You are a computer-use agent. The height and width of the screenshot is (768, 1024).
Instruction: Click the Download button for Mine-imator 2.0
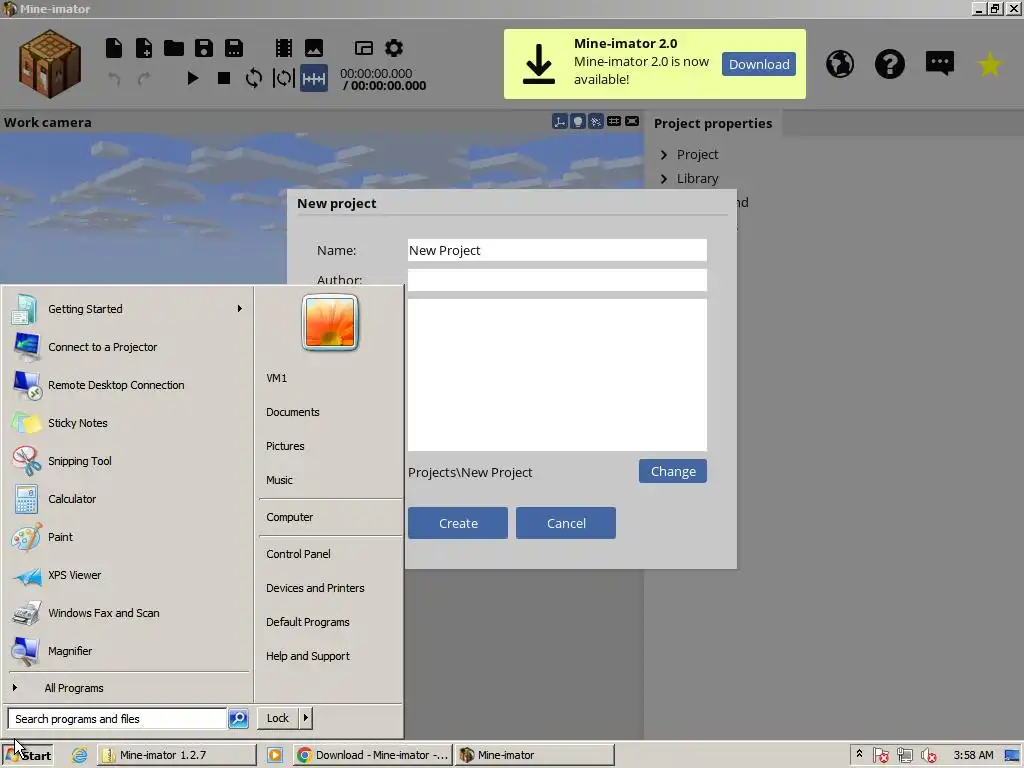click(759, 64)
